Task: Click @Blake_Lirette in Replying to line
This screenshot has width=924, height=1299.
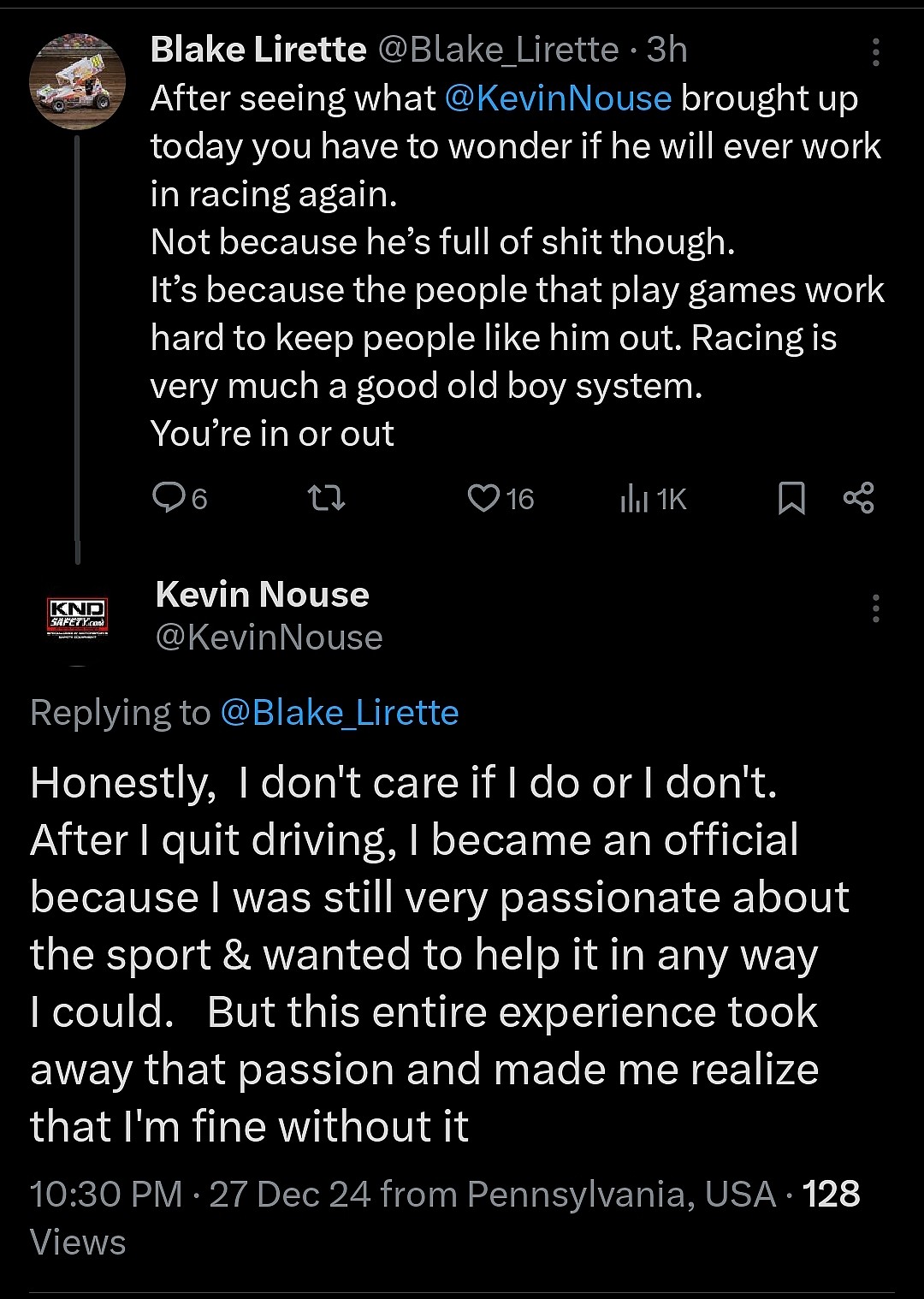Action: (340, 713)
